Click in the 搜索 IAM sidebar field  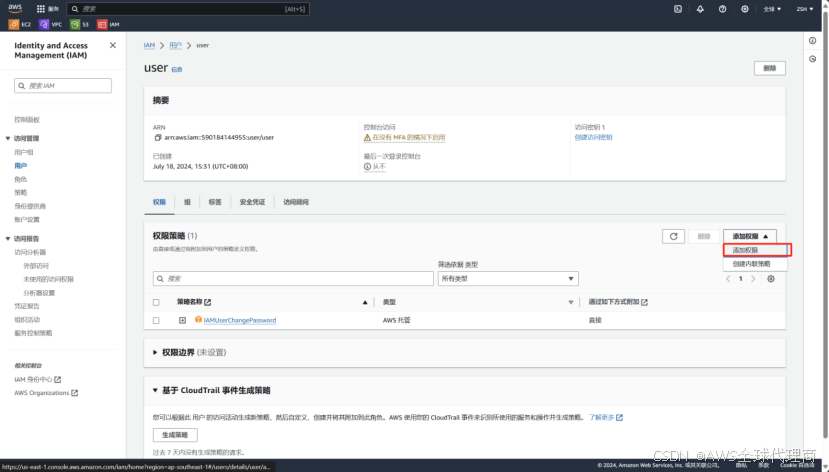pyautogui.click(x=63, y=86)
